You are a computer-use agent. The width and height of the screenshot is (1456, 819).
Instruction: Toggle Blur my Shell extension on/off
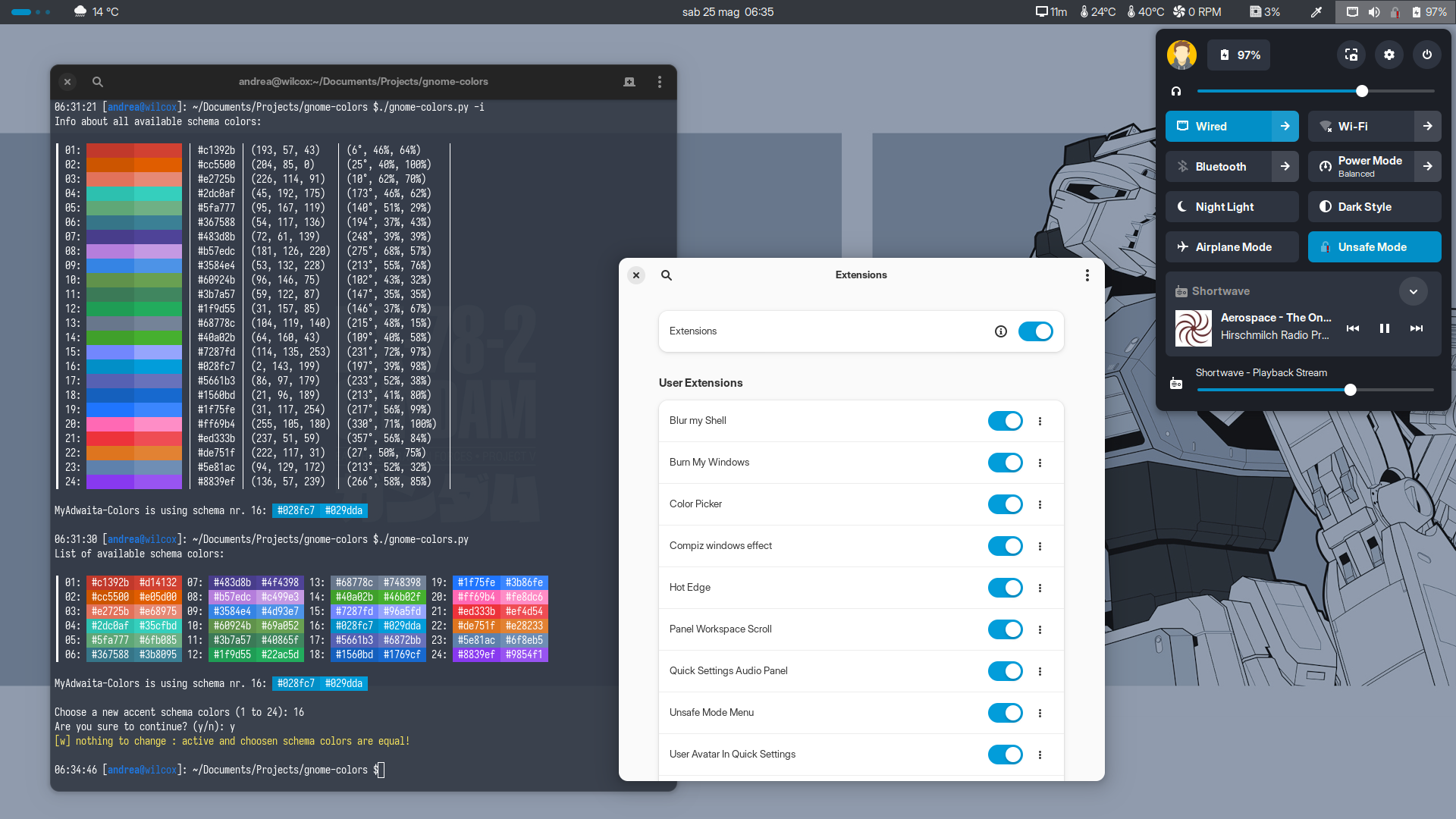click(1003, 421)
